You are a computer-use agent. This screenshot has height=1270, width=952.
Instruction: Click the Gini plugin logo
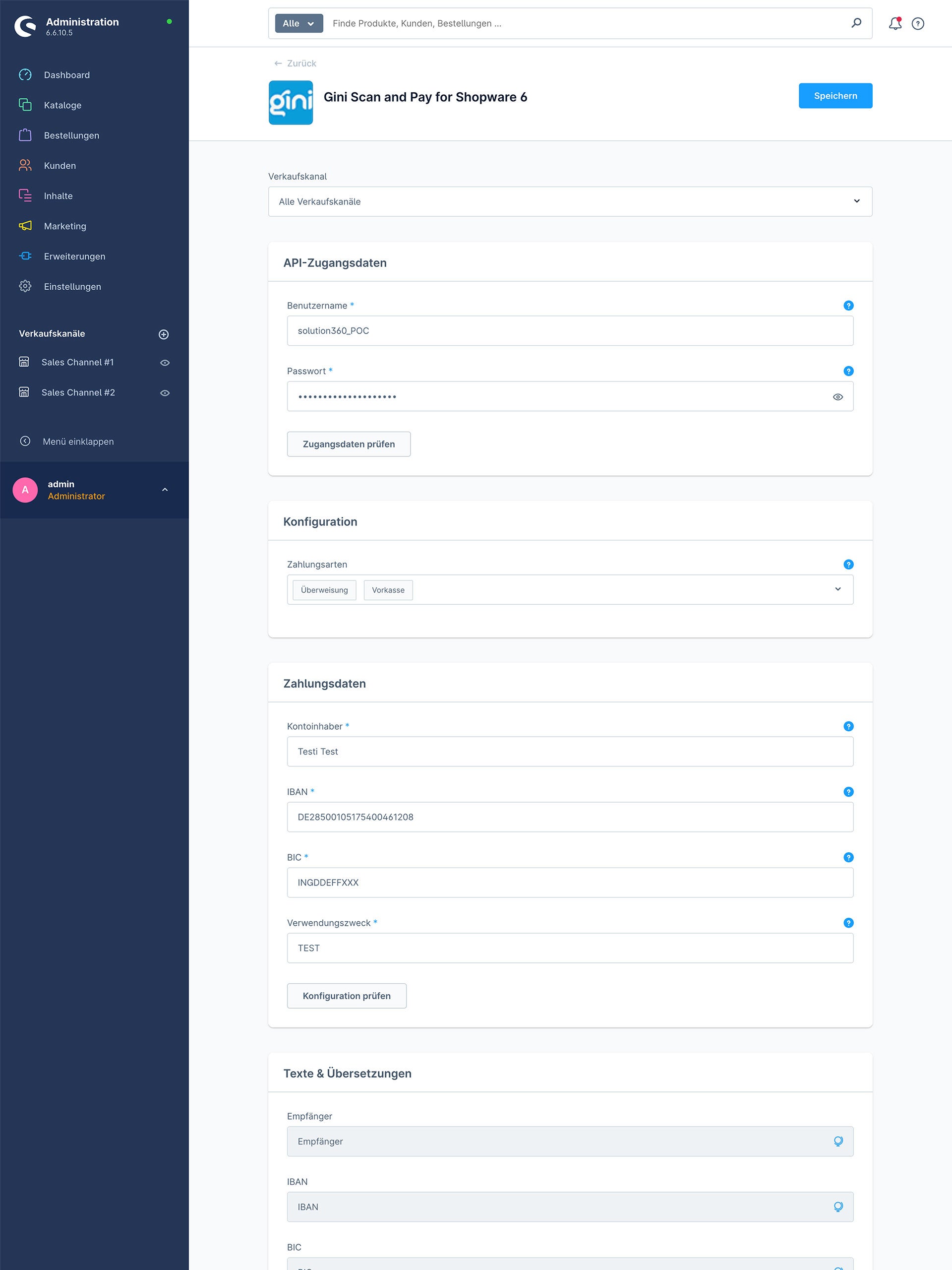point(291,103)
